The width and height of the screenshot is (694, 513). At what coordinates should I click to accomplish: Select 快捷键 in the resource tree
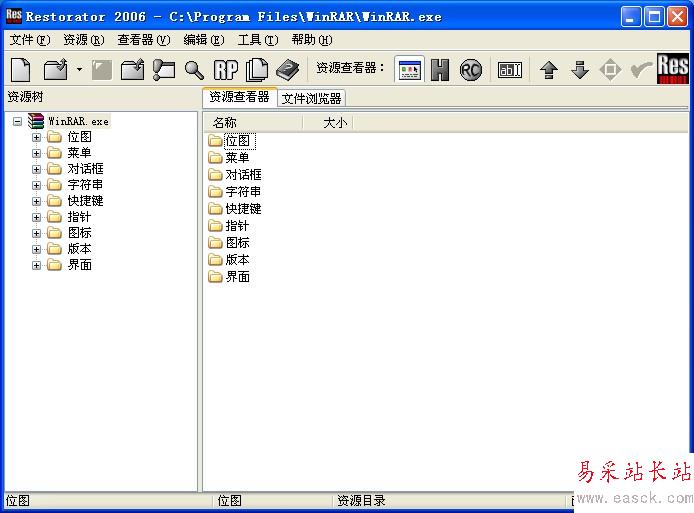[85, 201]
